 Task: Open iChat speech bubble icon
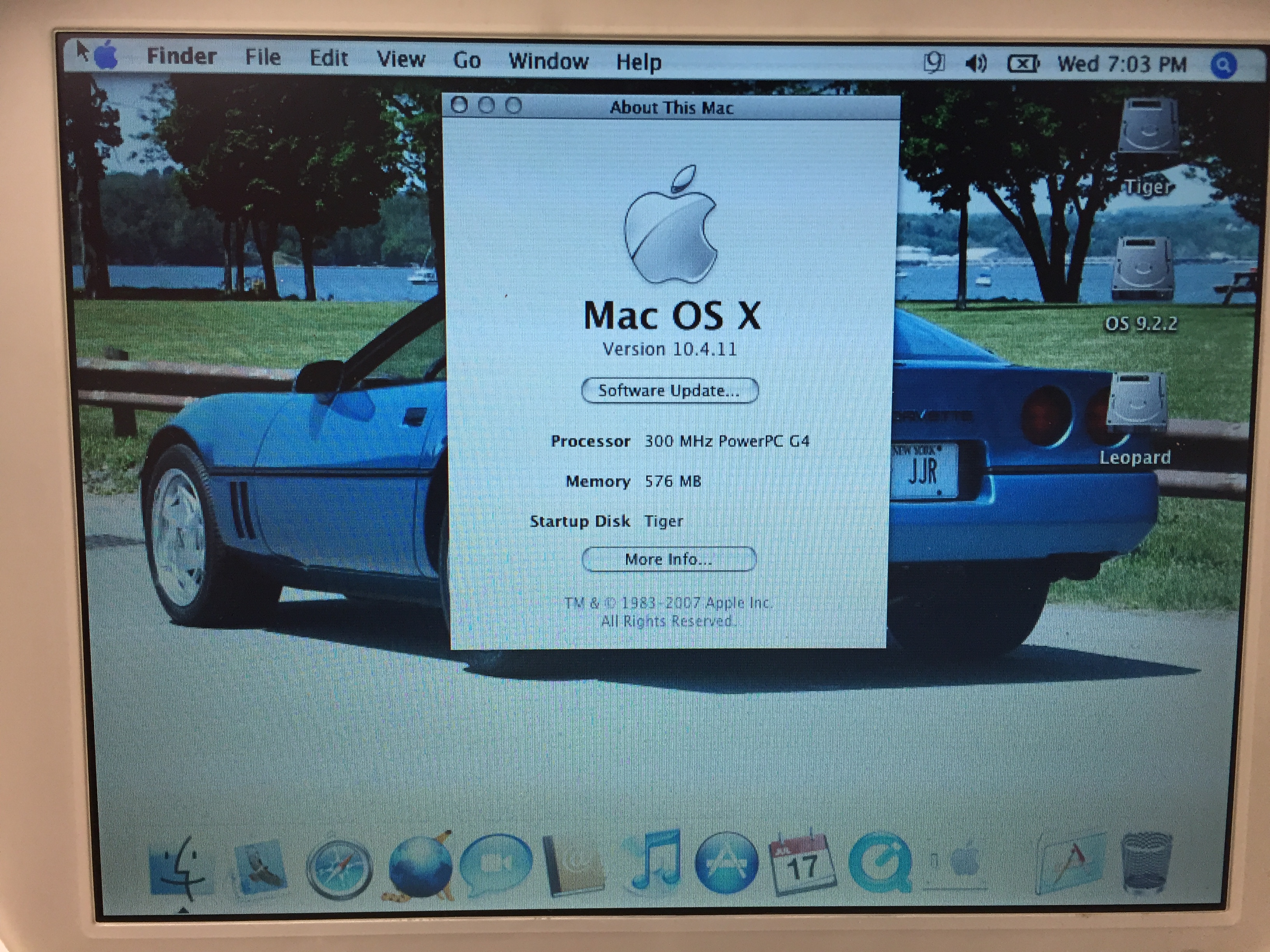point(496,865)
